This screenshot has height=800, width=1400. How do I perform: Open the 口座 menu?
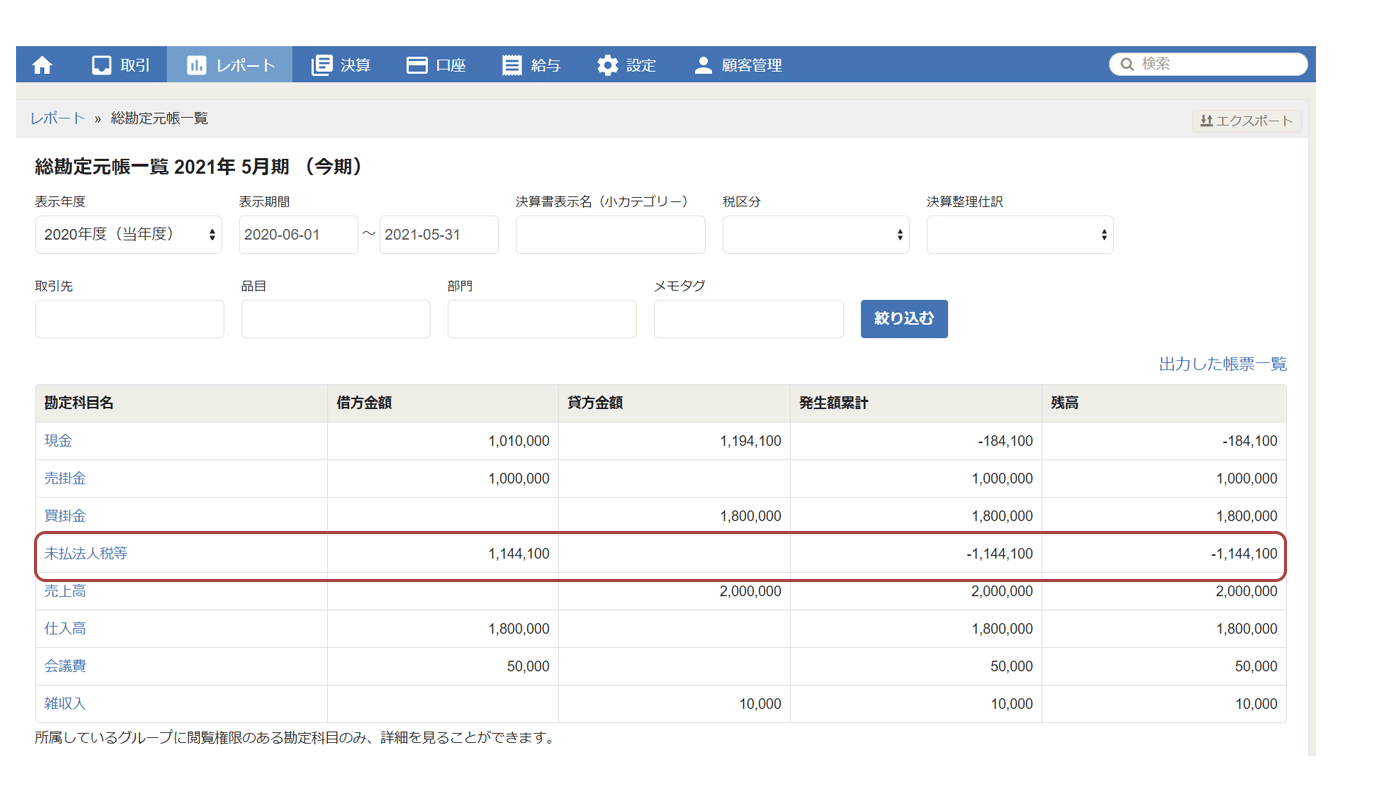click(436, 65)
